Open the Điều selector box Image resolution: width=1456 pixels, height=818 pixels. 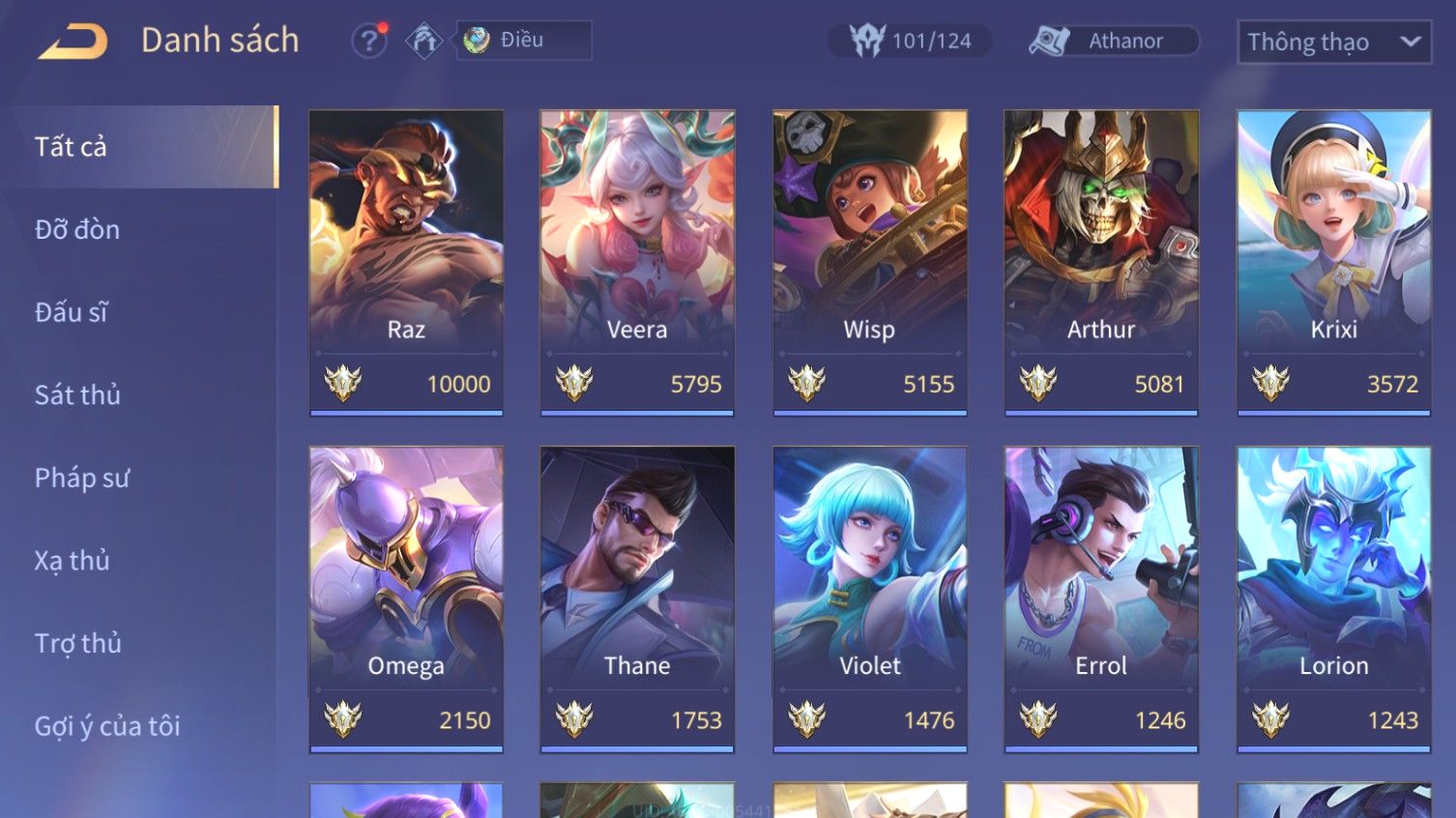tap(524, 41)
